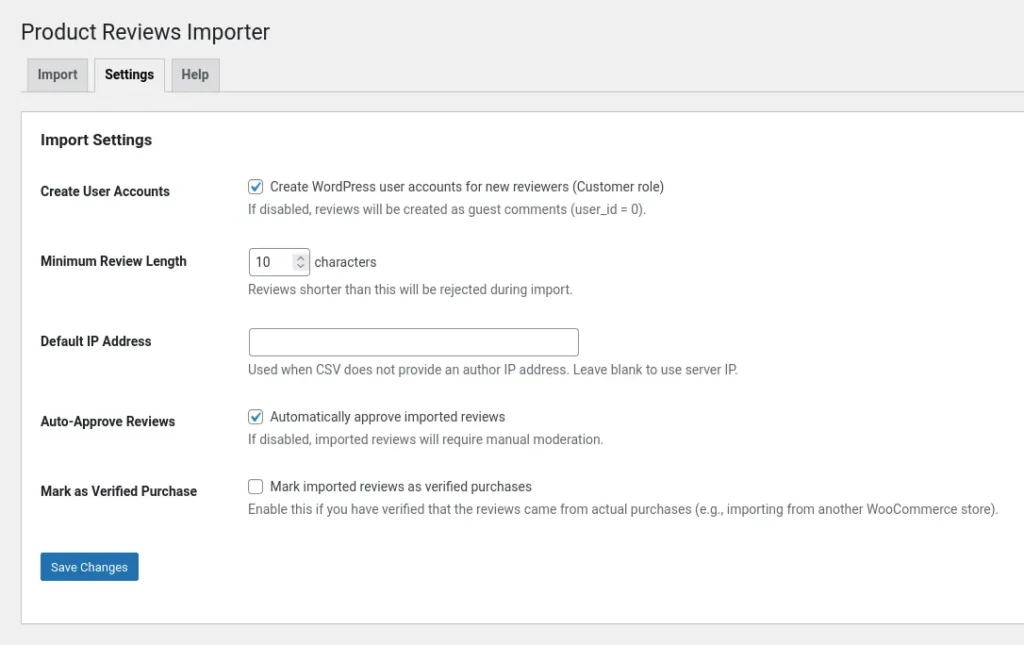The image size is (1024, 645).
Task: Open the Help tab
Action: (194, 74)
